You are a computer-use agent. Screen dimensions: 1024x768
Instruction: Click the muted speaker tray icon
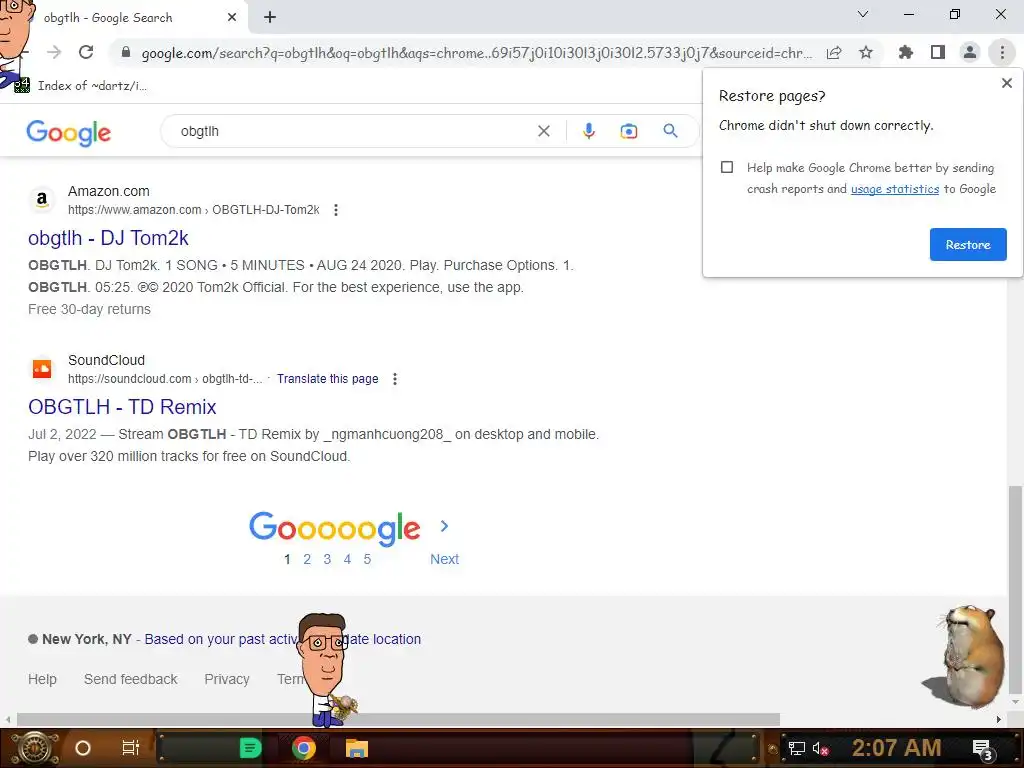pyautogui.click(x=820, y=748)
